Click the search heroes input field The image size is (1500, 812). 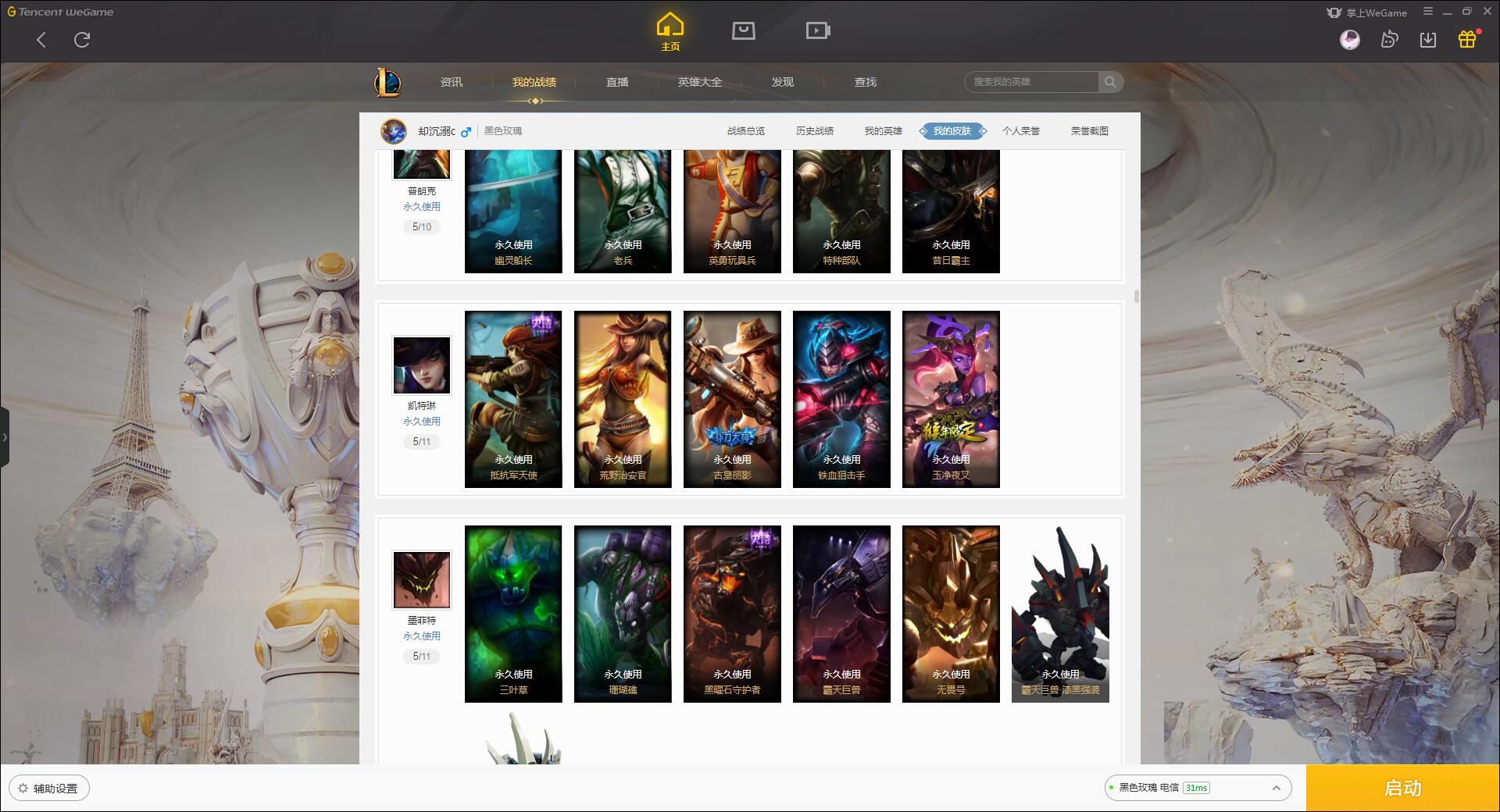tap(1033, 82)
